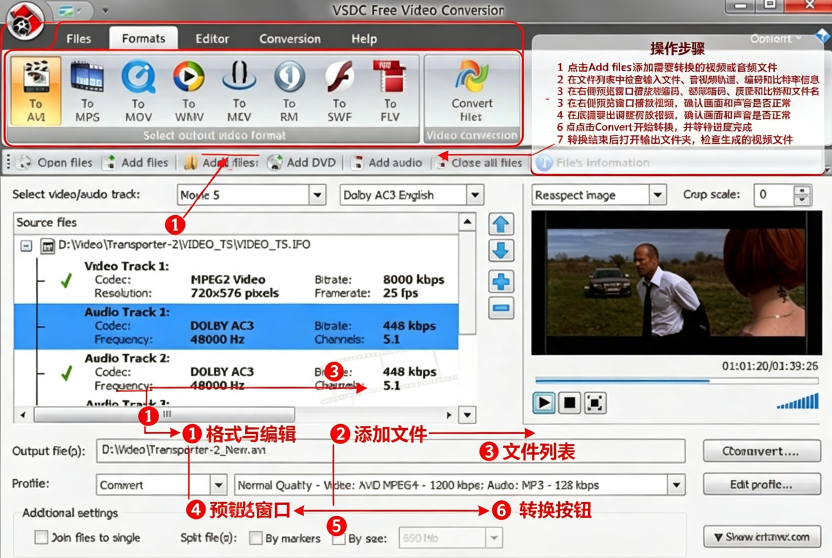Select the To AVI format icon
The width and height of the screenshot is (832, 558).
click(x=36, y=91)
